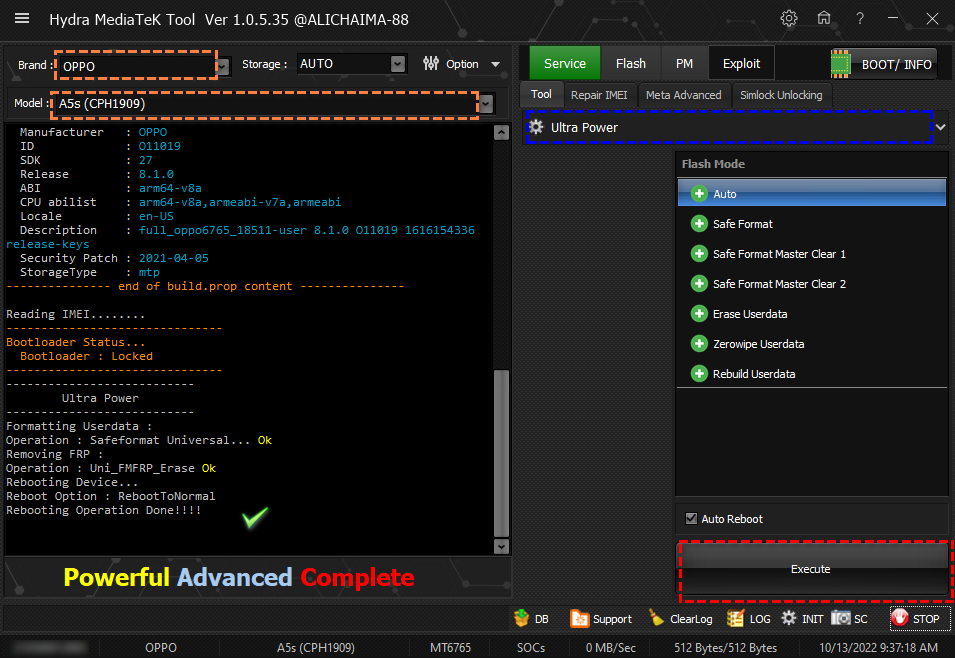Click plus icon beside Safe Format Master Clear 1
Viewport: 955px width, 658px height.
(x=699, y=253)
